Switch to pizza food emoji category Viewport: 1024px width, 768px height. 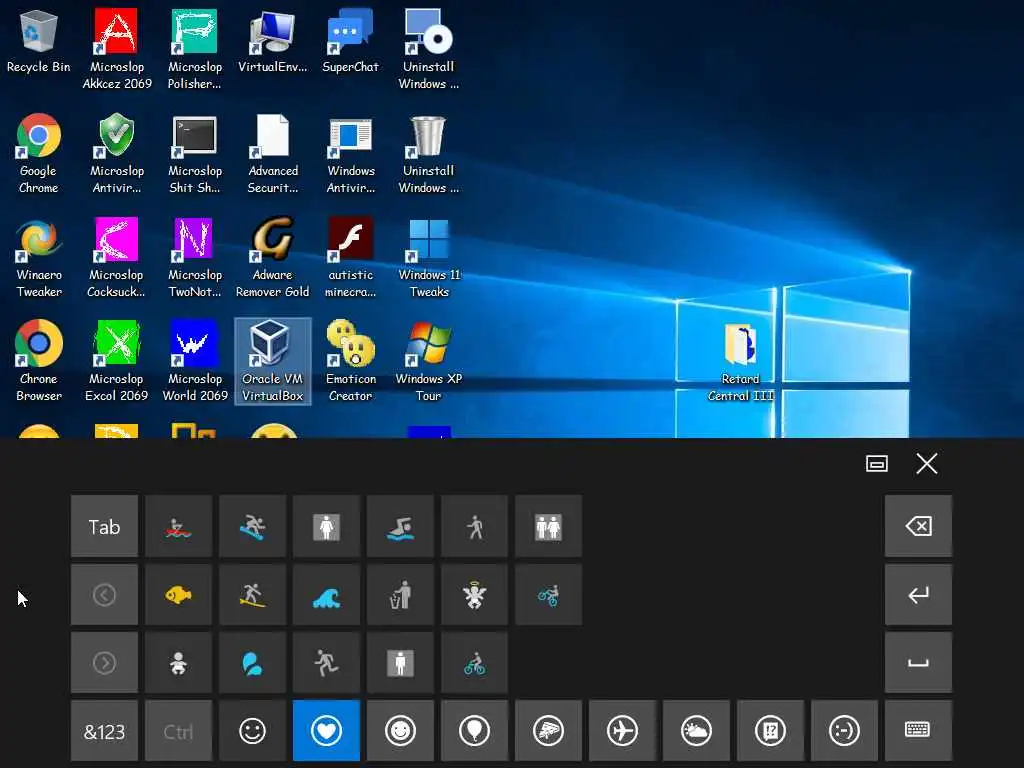pos(548,731)
